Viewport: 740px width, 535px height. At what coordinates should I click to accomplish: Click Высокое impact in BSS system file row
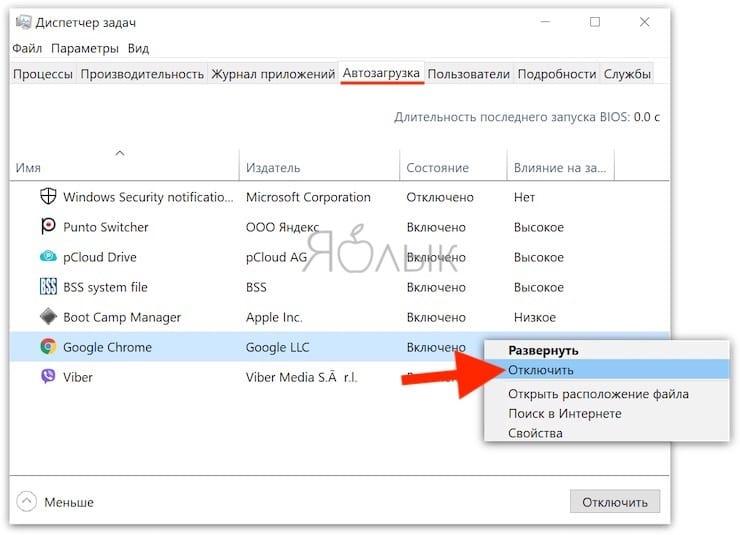[x=538, y=287]
